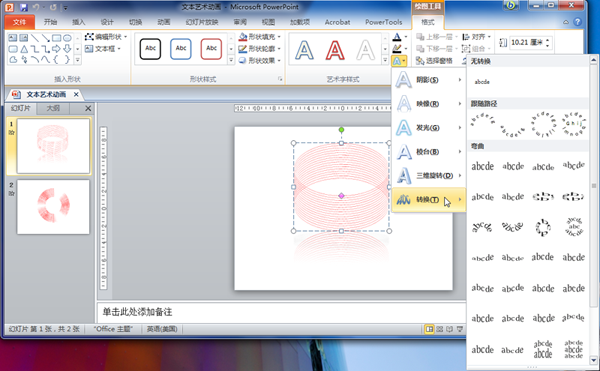600x371 pixels.
Task: Expand the WordArt styles gallery
Action: [x=385, y=60]
